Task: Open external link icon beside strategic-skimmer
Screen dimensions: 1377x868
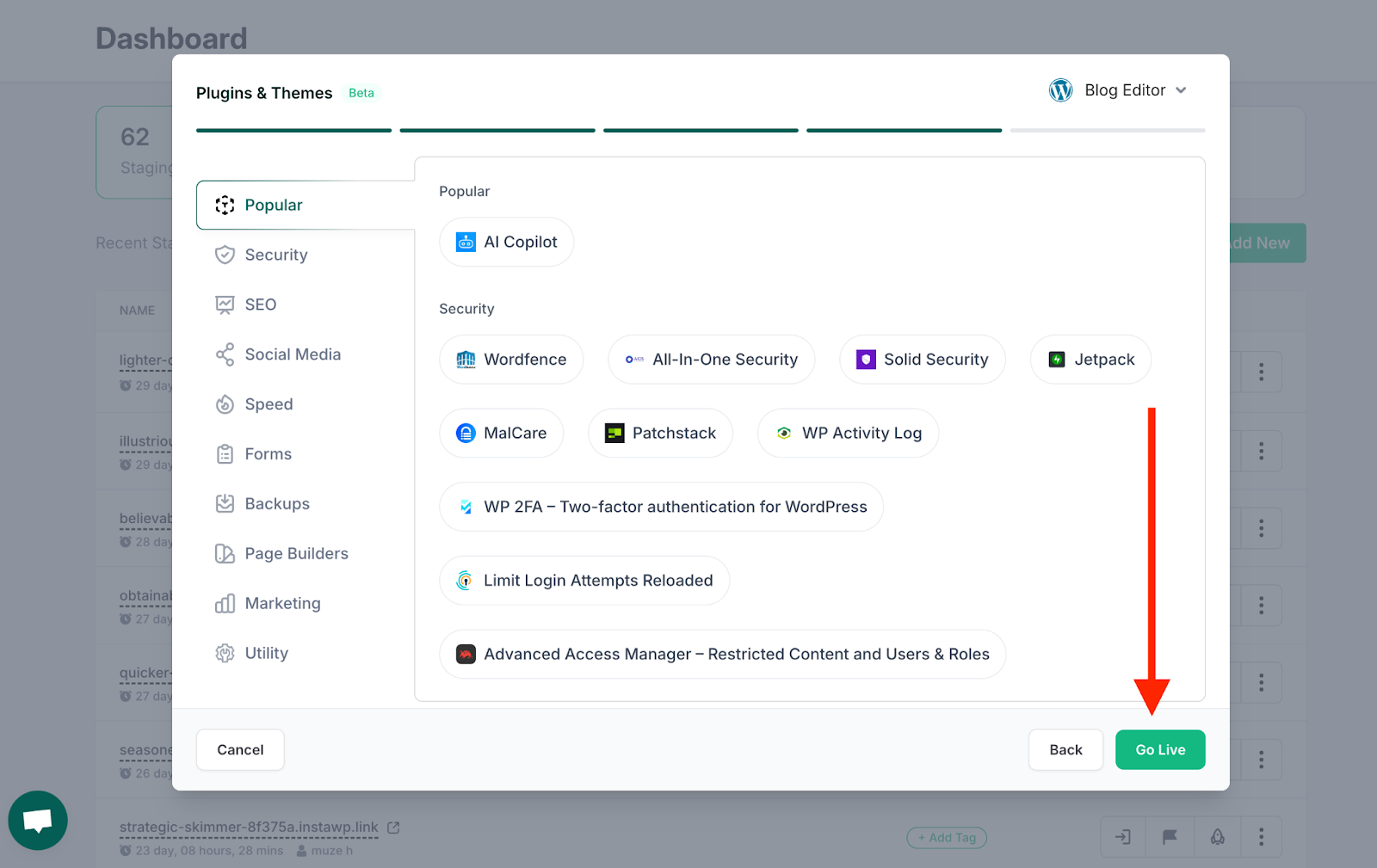Action: (393, 828)
